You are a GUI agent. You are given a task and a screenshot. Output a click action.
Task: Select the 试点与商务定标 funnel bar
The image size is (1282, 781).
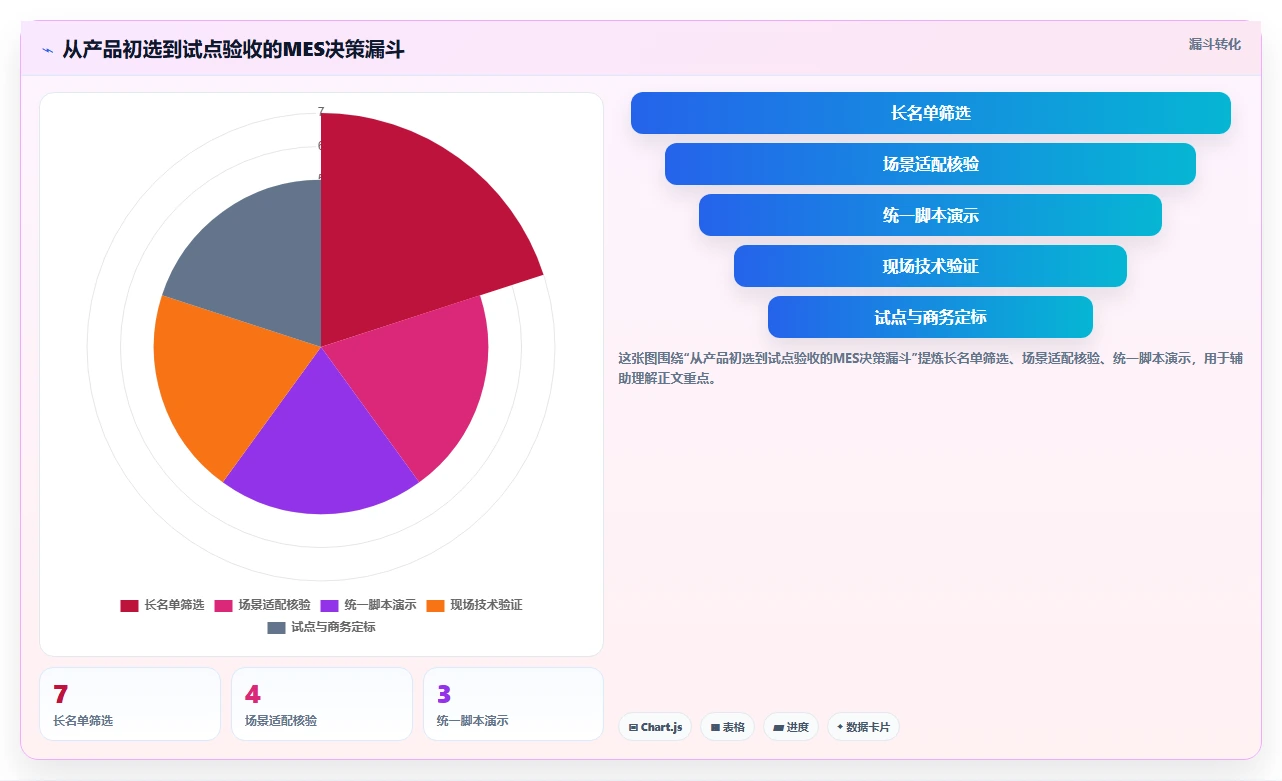click(x=930, y=317)
